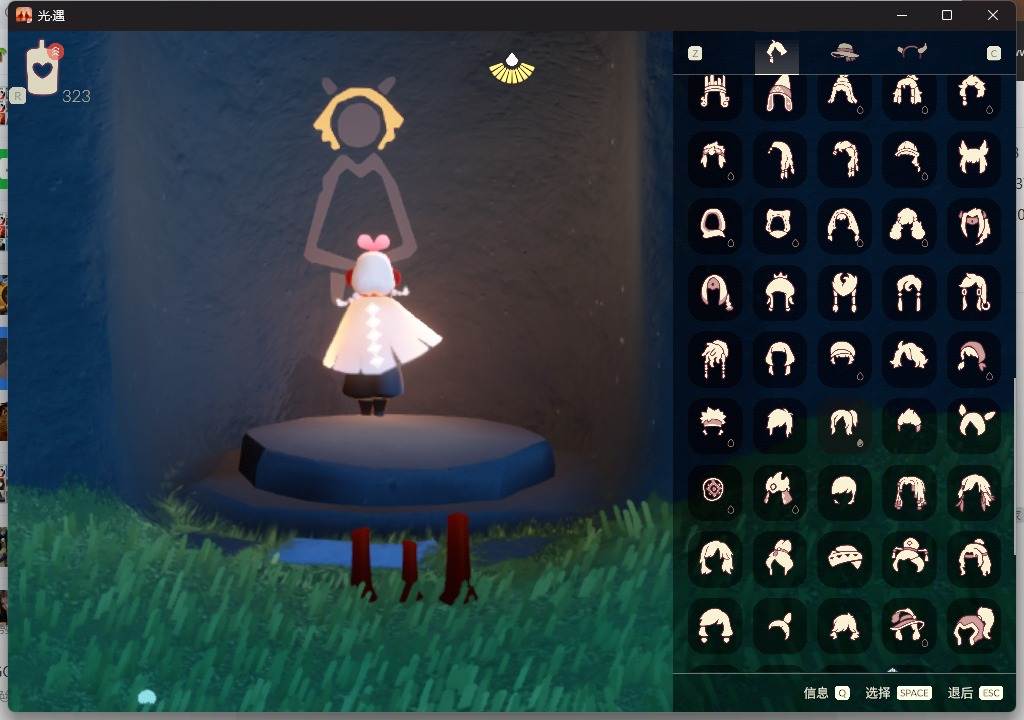The width and height of the screenshot is (1024, 720).
Task: Open the heart candle currency icon
Action: [43, 70]
